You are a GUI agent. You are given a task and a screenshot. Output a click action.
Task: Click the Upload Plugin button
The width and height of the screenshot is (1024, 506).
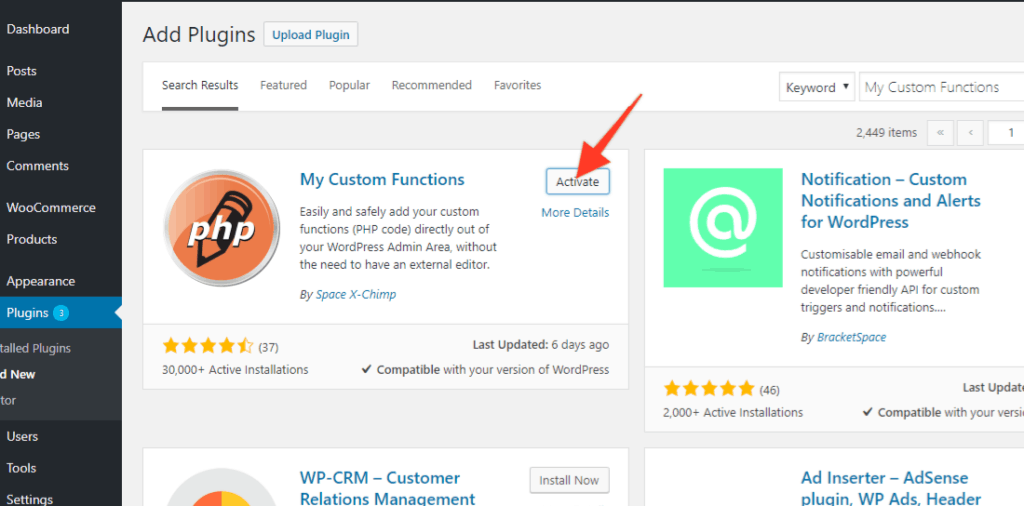coord(311,34)
